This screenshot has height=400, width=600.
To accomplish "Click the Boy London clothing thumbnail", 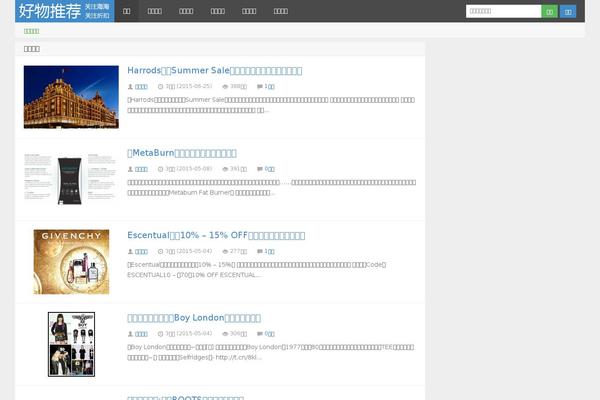I will tap(71, 344).
